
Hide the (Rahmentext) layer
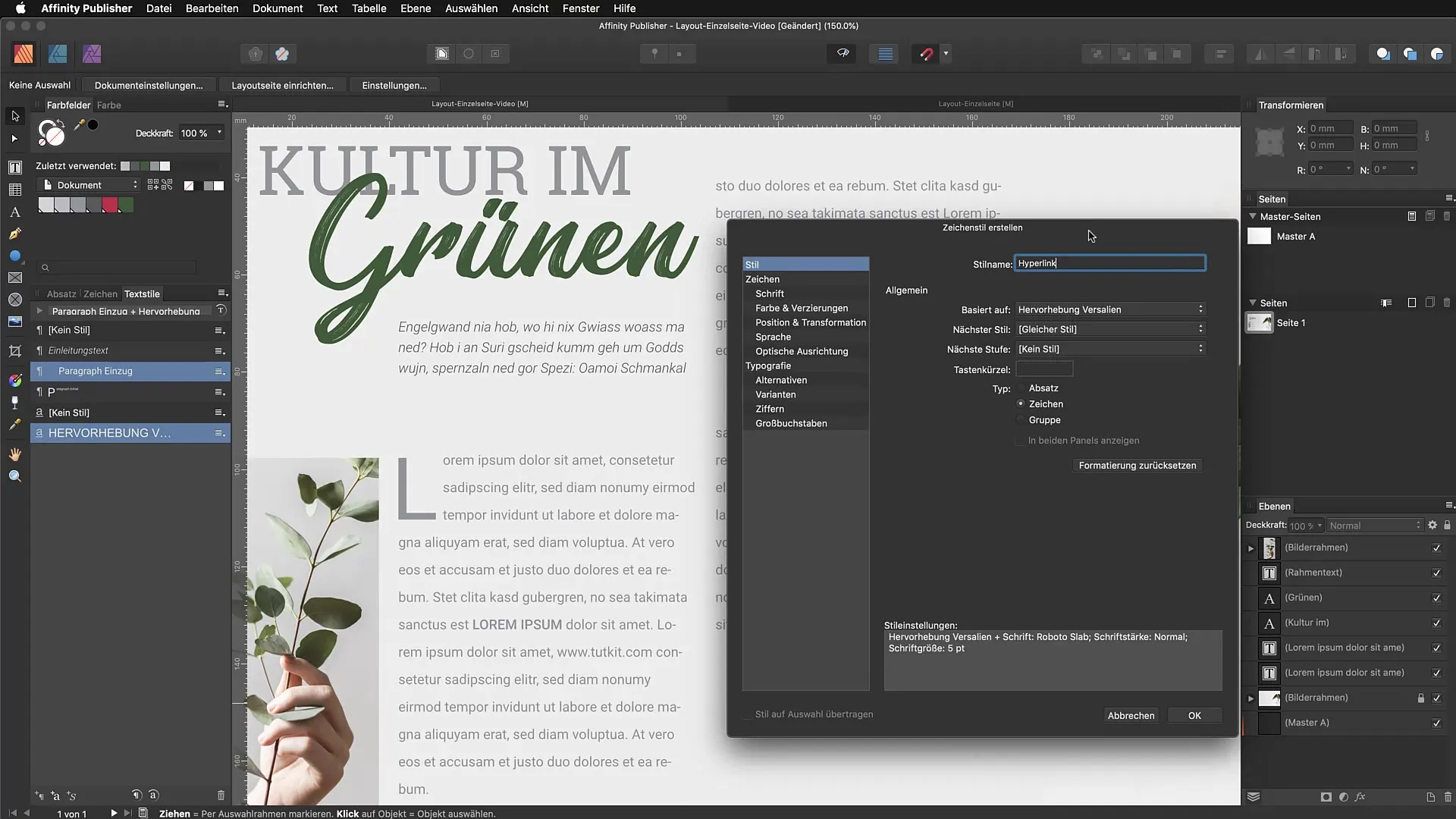coord(1436,573)
